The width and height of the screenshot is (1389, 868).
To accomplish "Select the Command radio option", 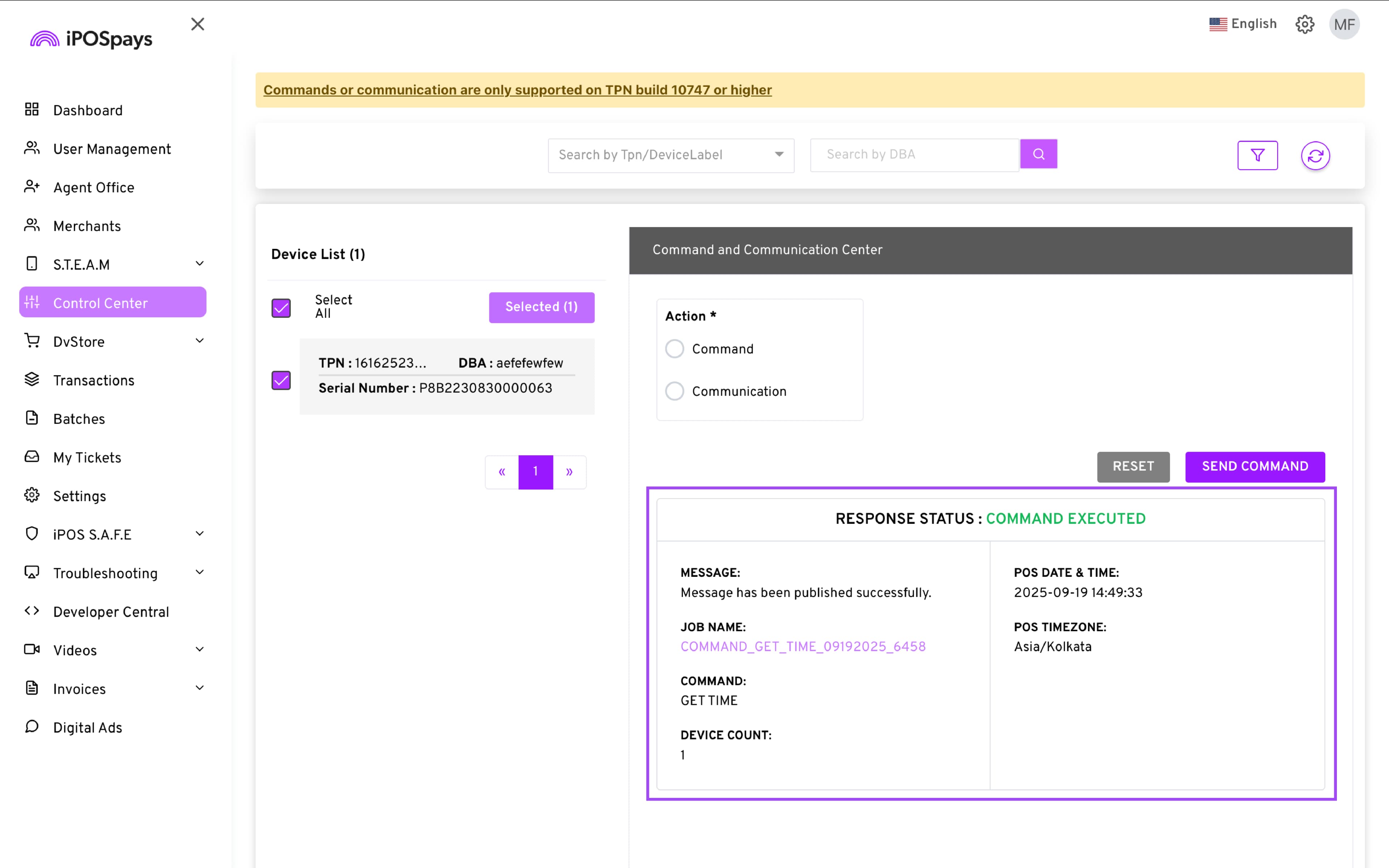I will click(674, 348).
